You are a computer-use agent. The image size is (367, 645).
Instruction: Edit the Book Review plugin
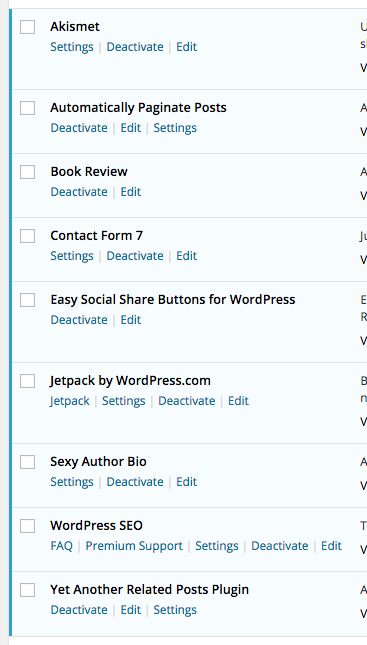click(x=131, y=192)
